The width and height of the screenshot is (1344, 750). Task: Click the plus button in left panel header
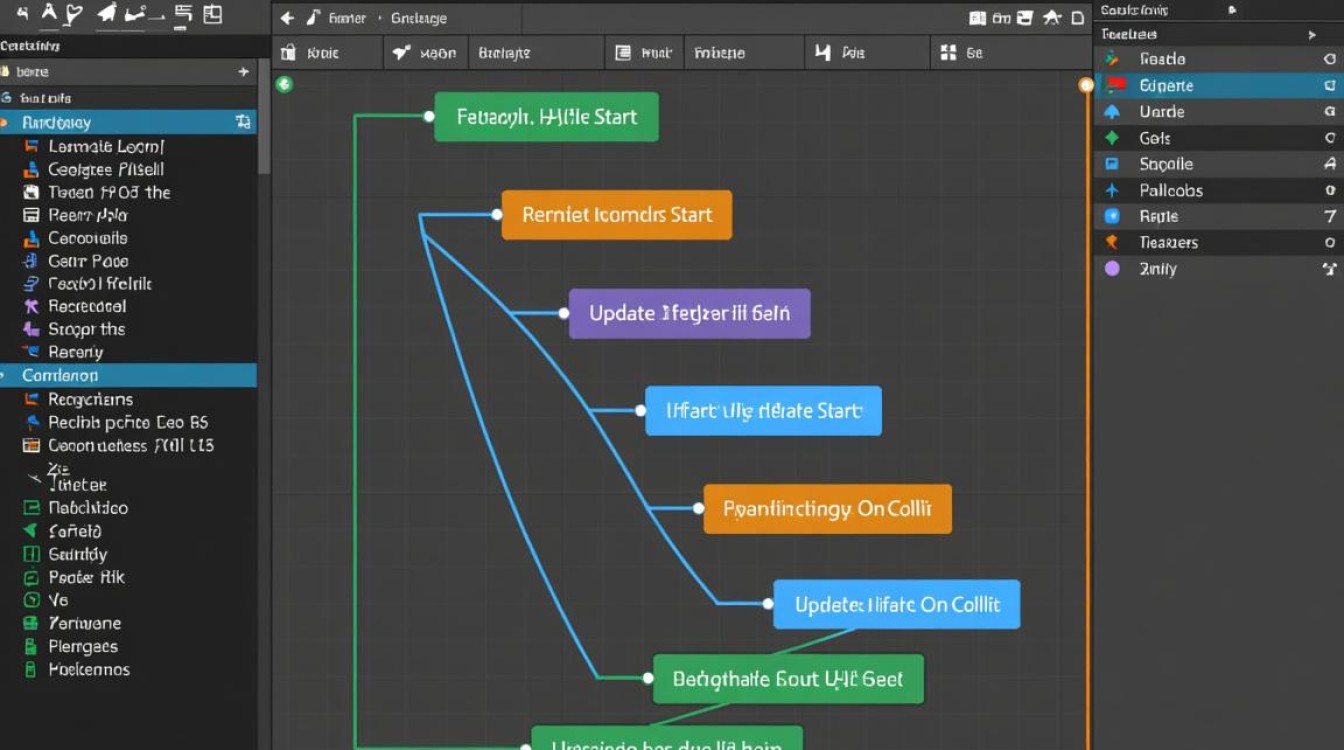pyautogui.click(x=243, y=72)
